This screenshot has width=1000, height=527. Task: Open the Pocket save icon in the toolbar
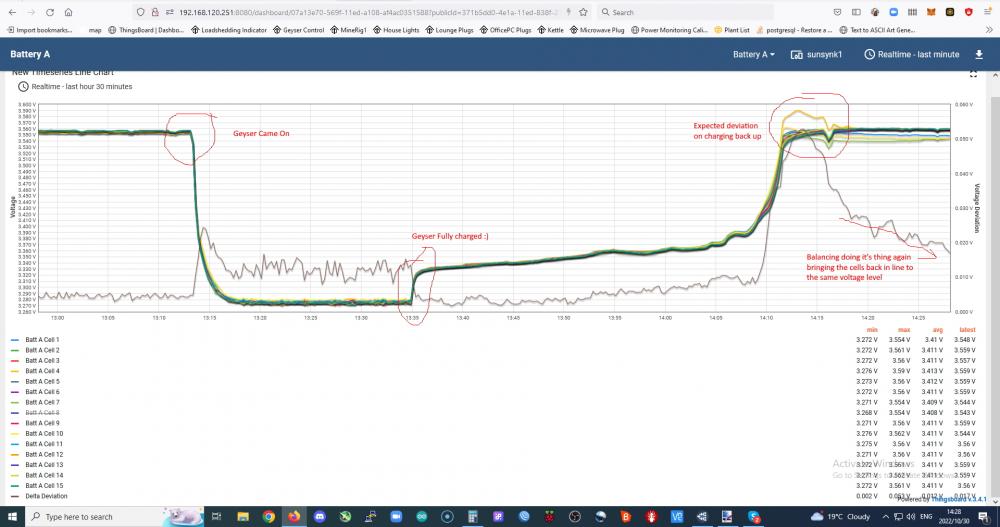tap(837, 12)
